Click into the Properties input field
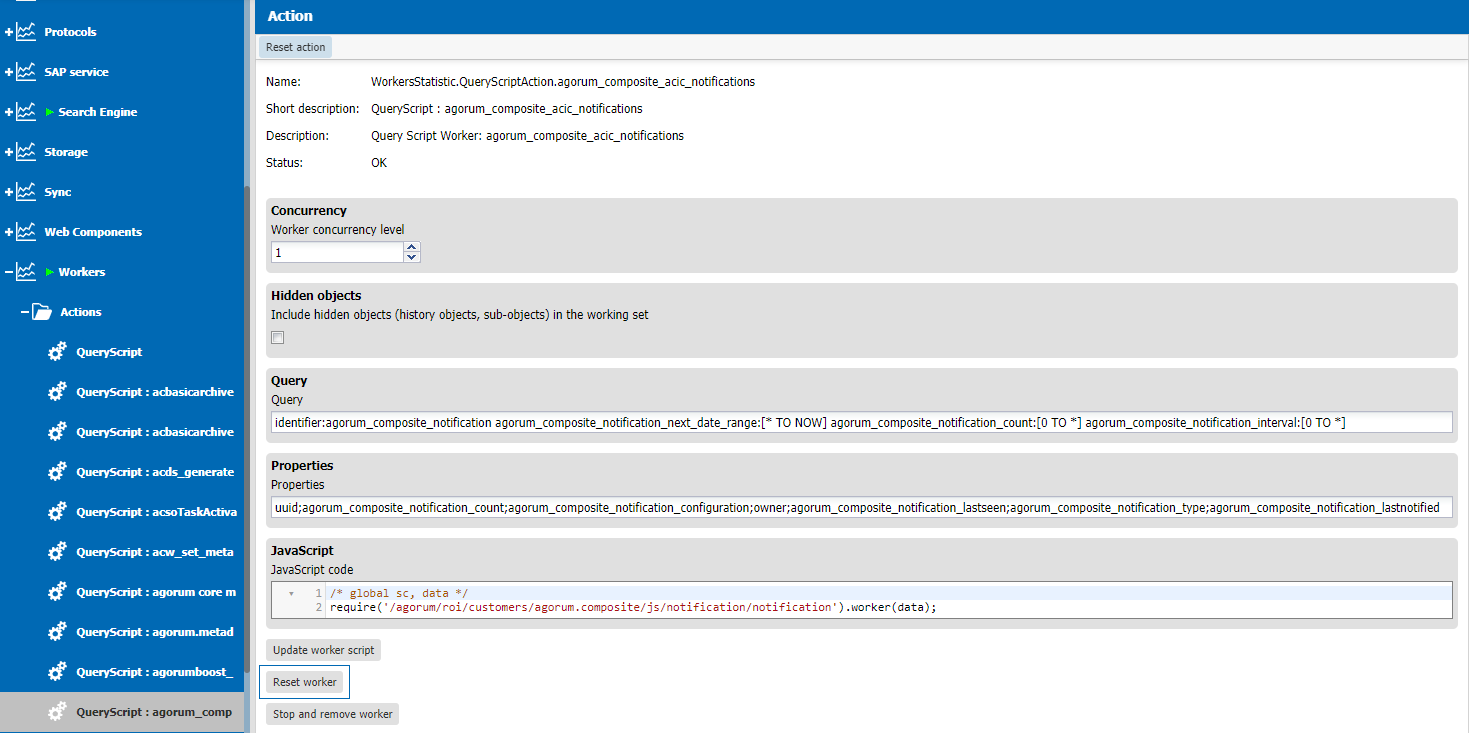 (x=861, y=508)
